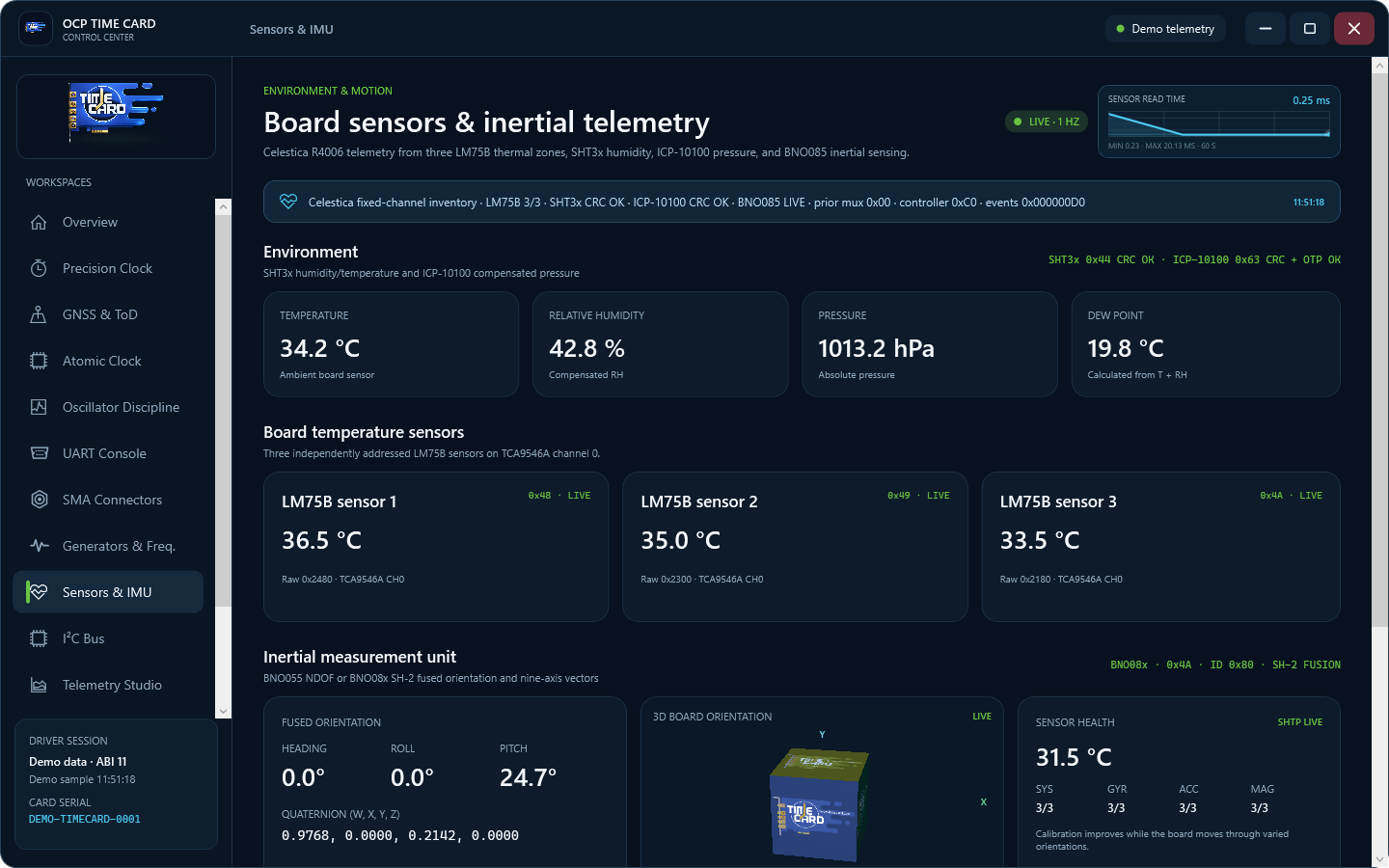Image resolution: width=1389 pixels, height=868 pixels.
Task: Click the OCP Time Card app logo
Action: pyautogui.click(x=36, y=29)
